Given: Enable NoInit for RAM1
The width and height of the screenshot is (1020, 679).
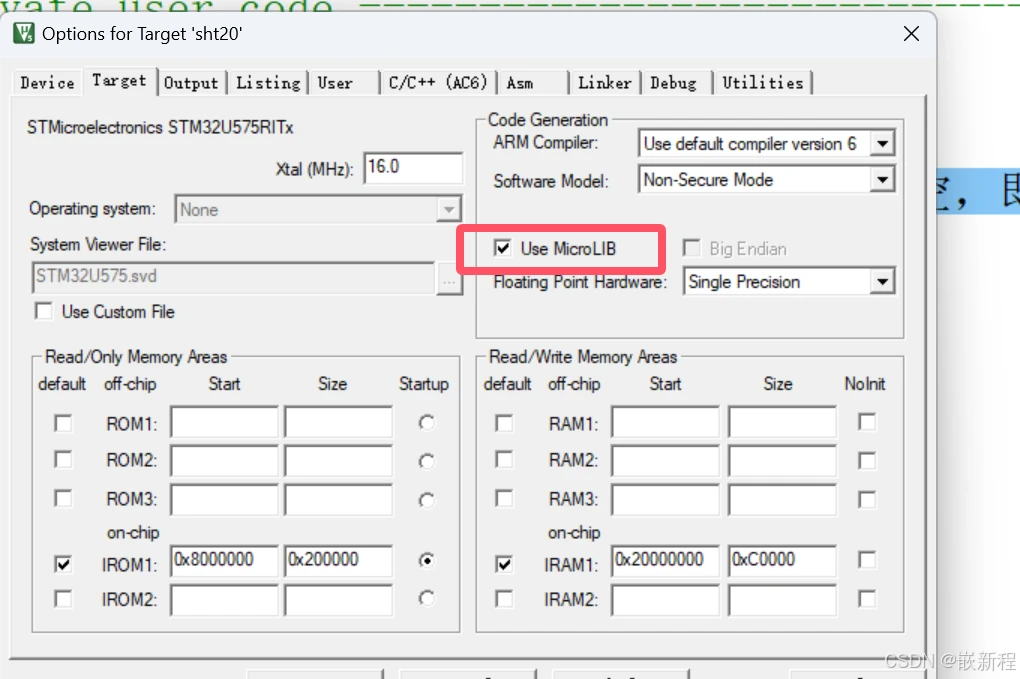Looking at the screenshot, I should [867, 422].
